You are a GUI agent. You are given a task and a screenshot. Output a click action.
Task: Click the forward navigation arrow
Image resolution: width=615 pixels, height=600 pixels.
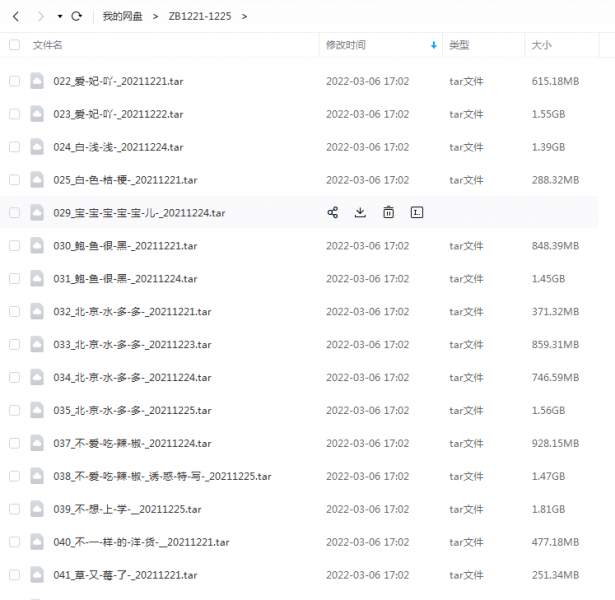click(40, 17)
